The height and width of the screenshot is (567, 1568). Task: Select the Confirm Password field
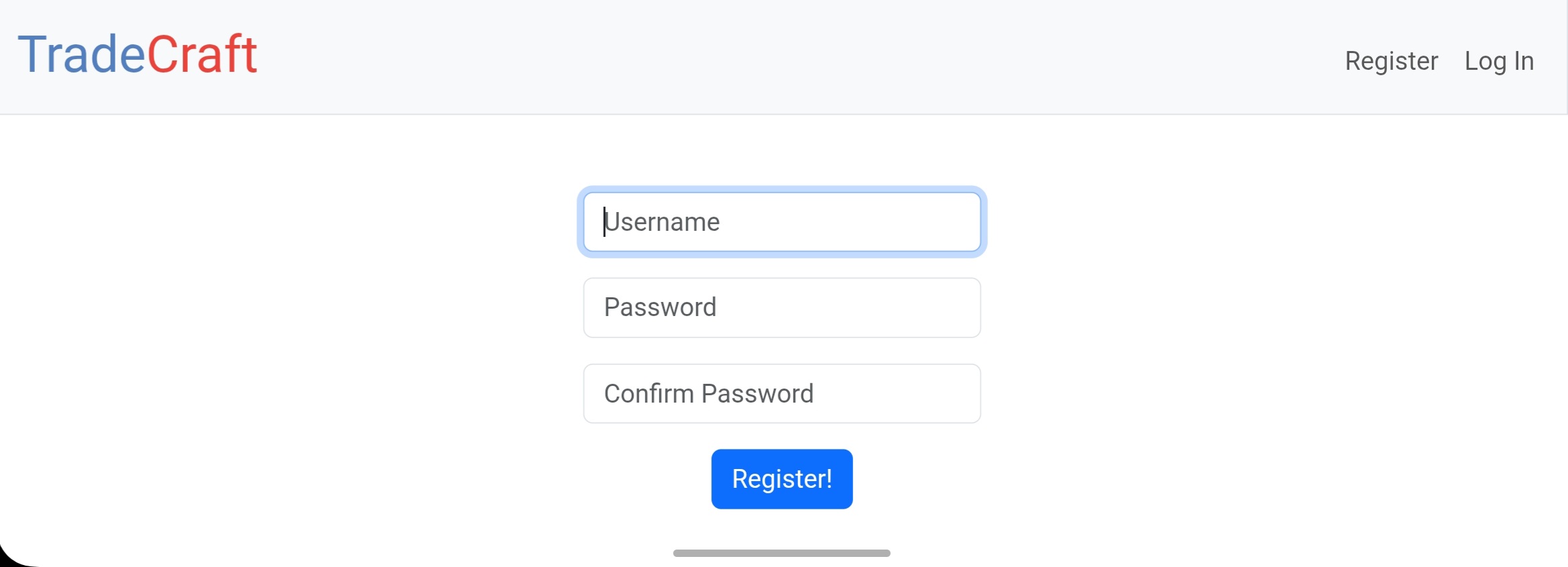coord(781,393)
